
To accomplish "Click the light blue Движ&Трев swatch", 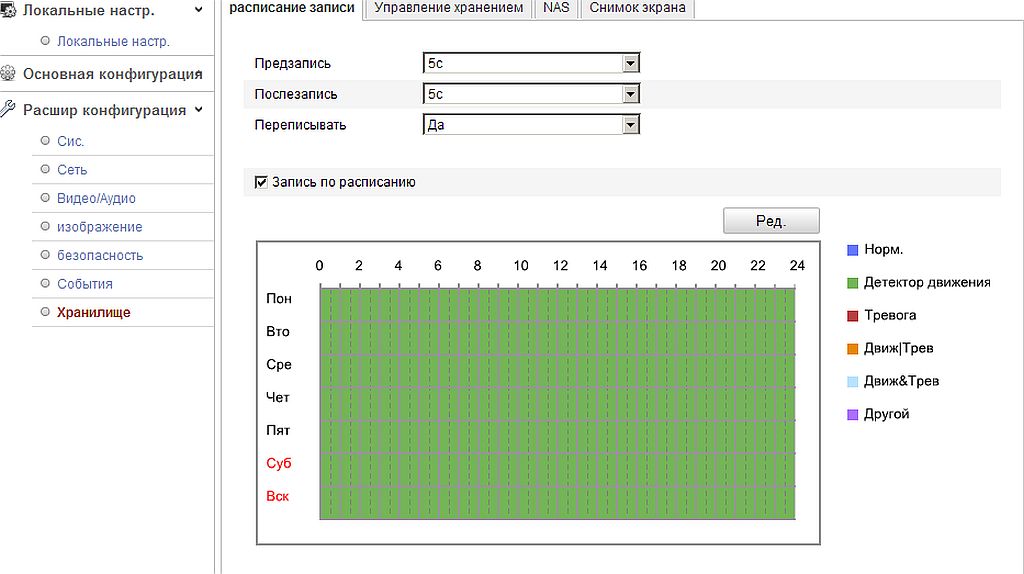I will 852,381.
